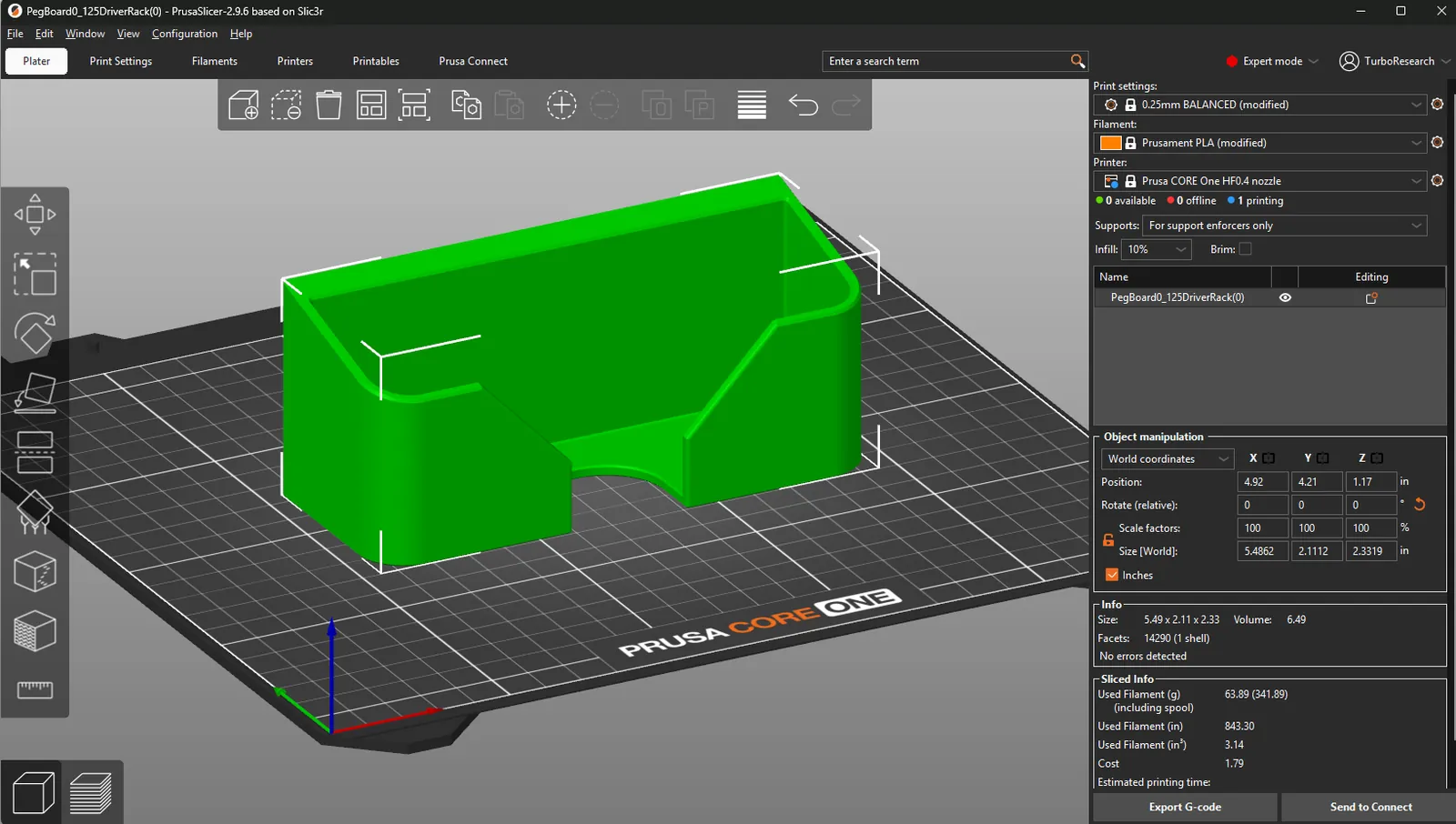Click the Undo arrow icon
This screenshot has height=824, width=1456.
pyautogui.click(x=803, y=105)
